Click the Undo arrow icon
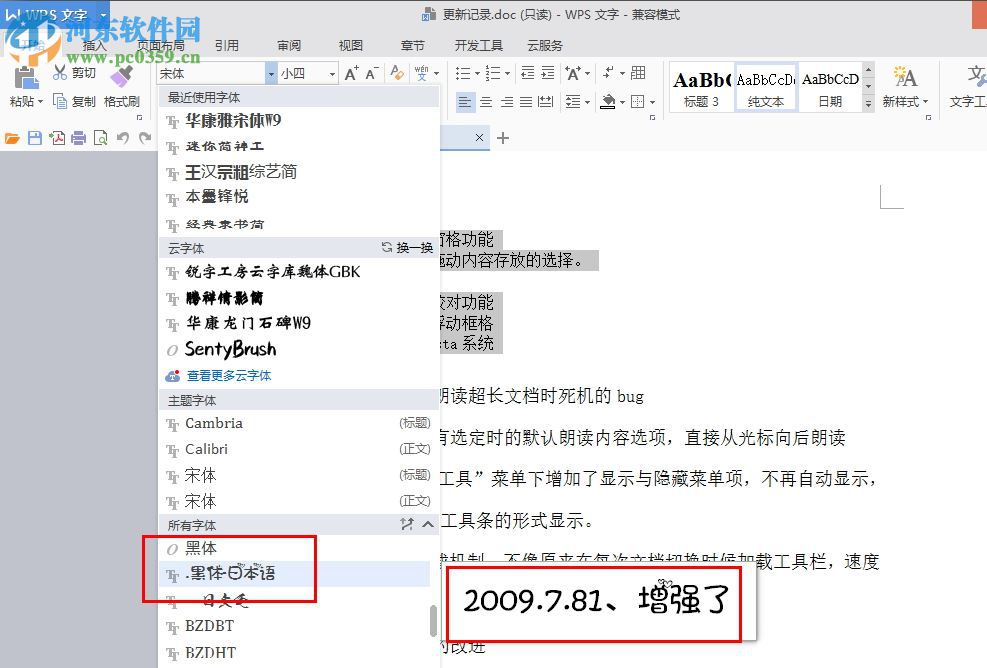 point(124,138)
